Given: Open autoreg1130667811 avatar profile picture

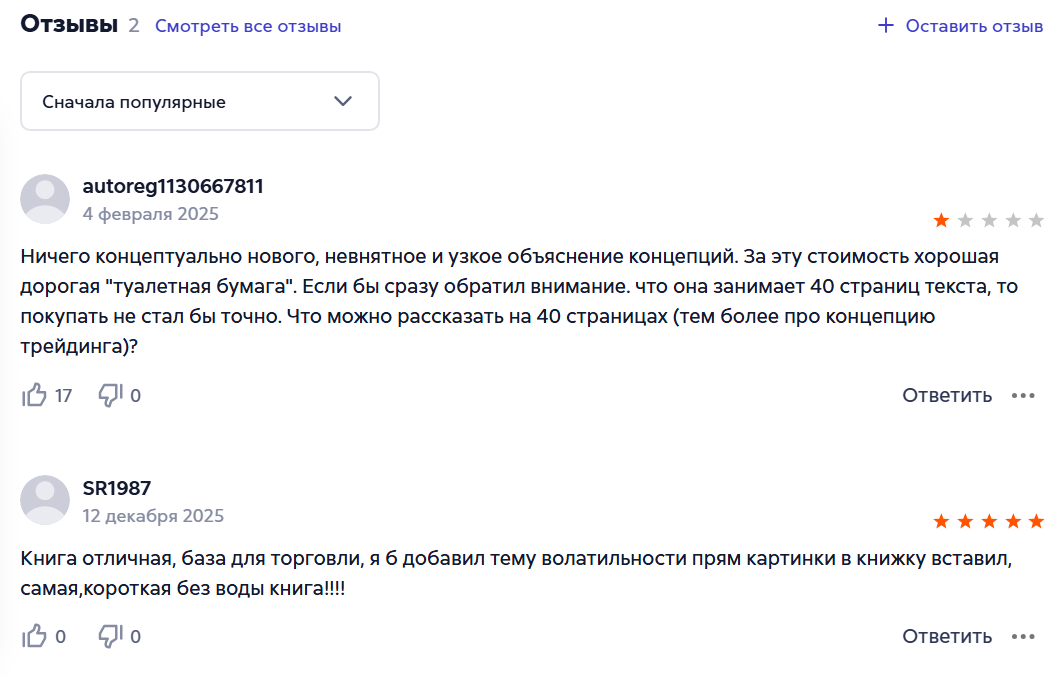Looking at the screenshot, I should (x=45, y=199).
